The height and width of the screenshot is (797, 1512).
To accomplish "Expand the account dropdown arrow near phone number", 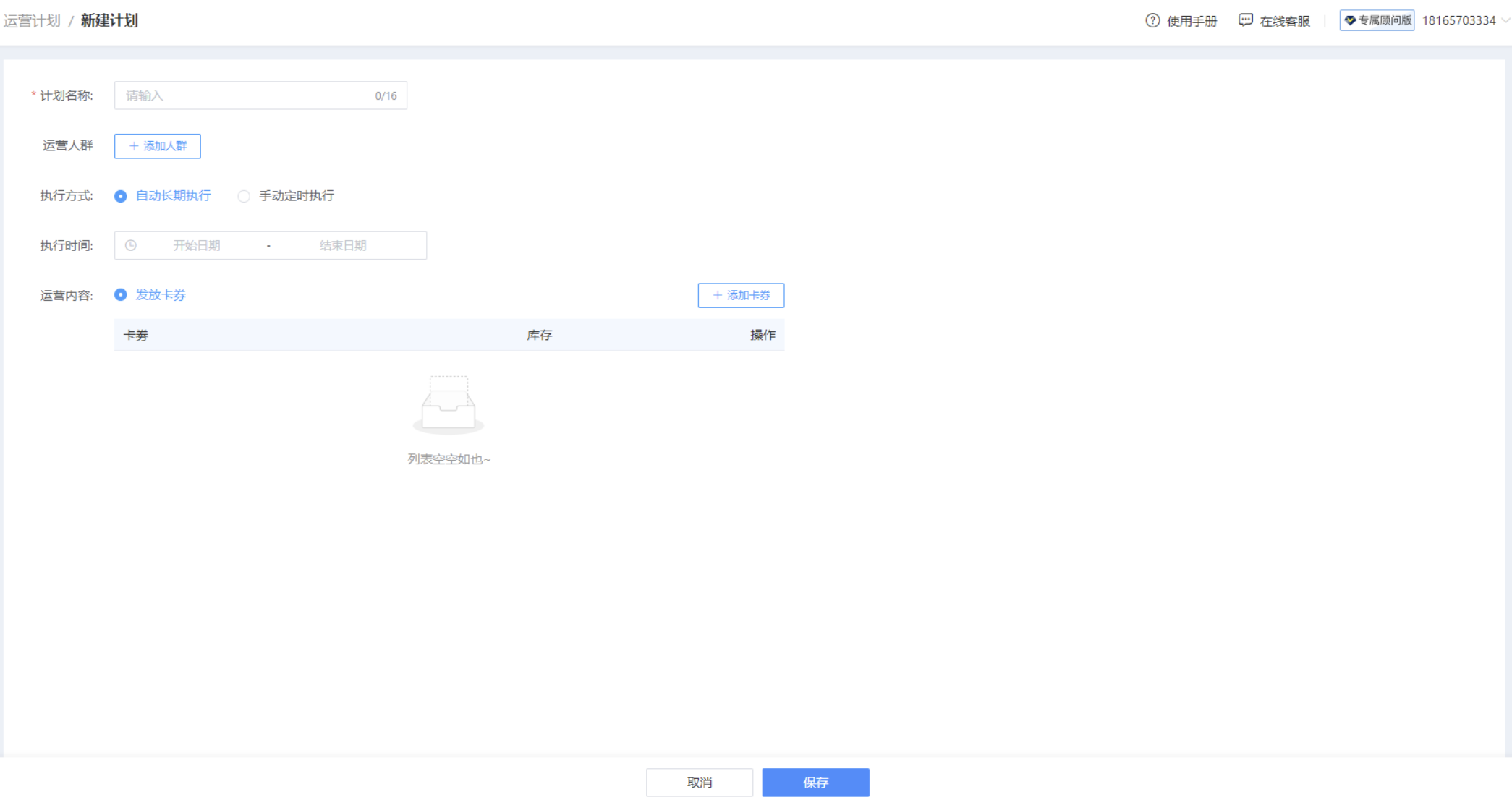I will (x=1505, y=21).
